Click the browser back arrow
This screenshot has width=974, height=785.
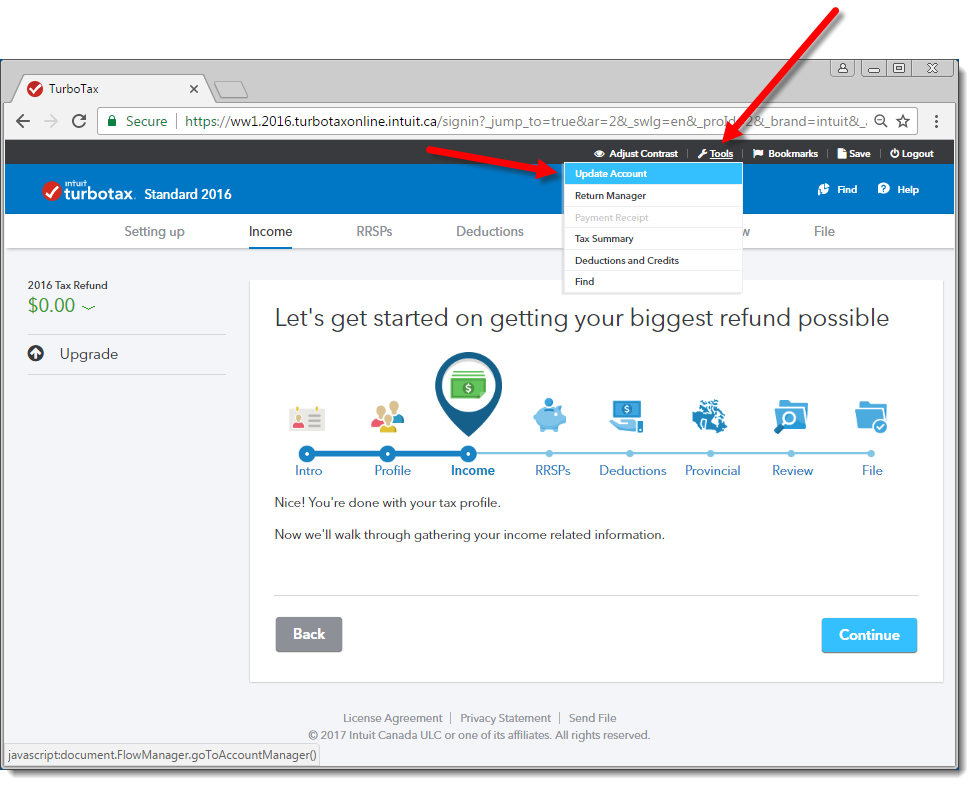[x=23, y=121]
